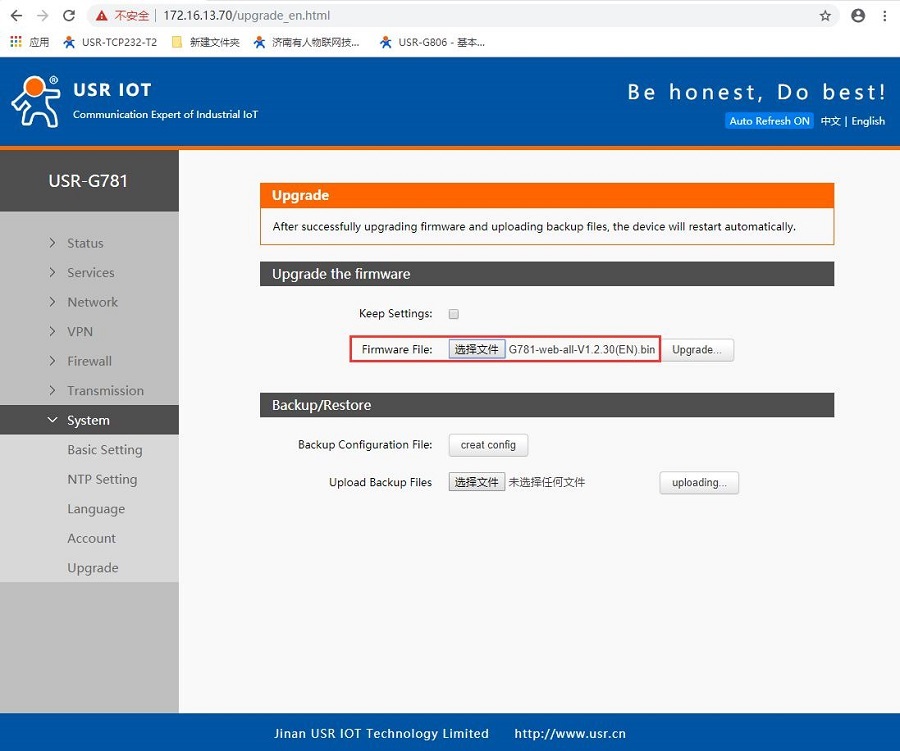The width and height of the screenshot is (900, 751).
Task: Open the apps grid bookmark icon
Action: coord(16,41)
